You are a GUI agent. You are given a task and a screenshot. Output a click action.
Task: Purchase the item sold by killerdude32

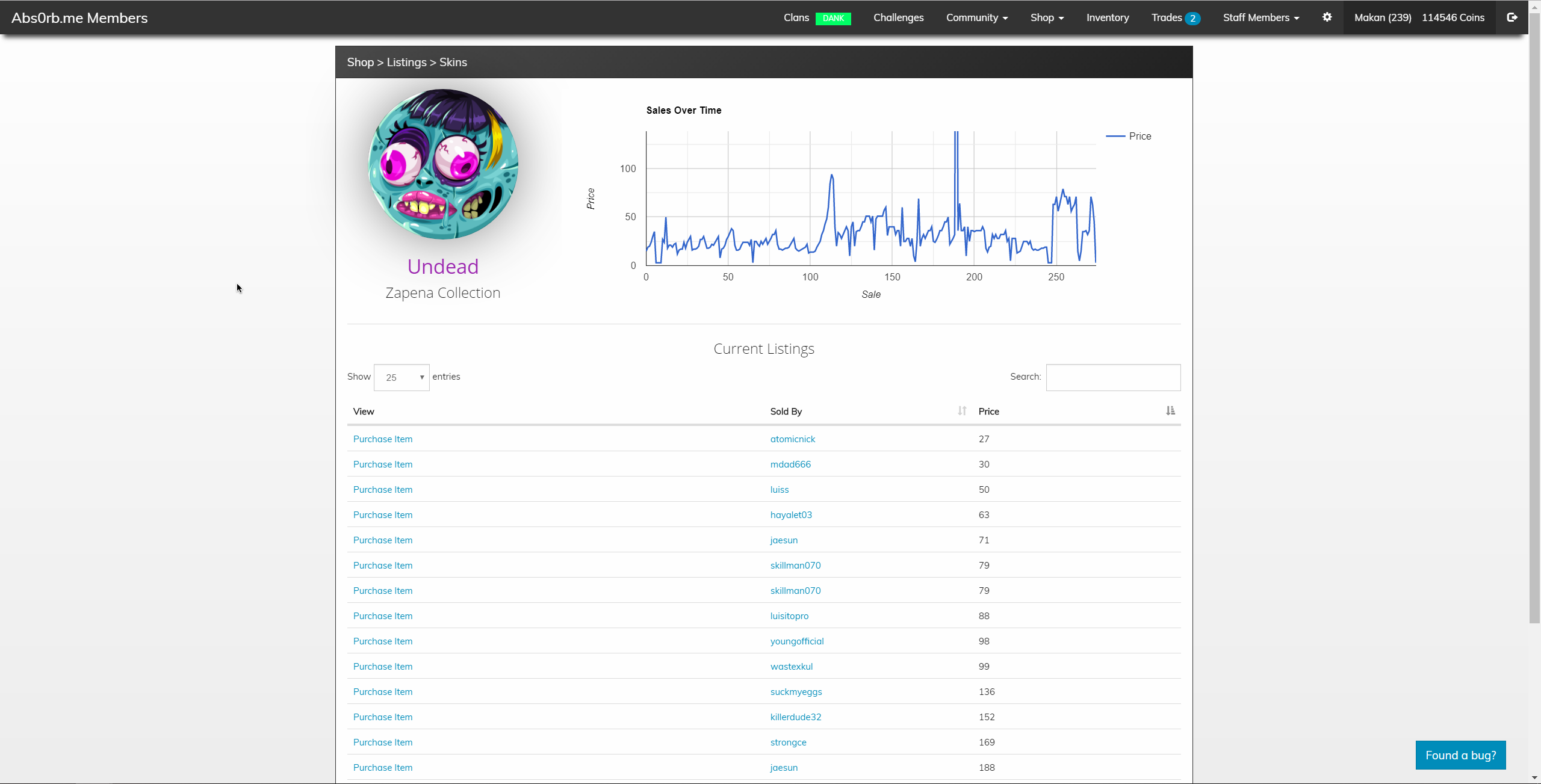click(x=383, y=717)
